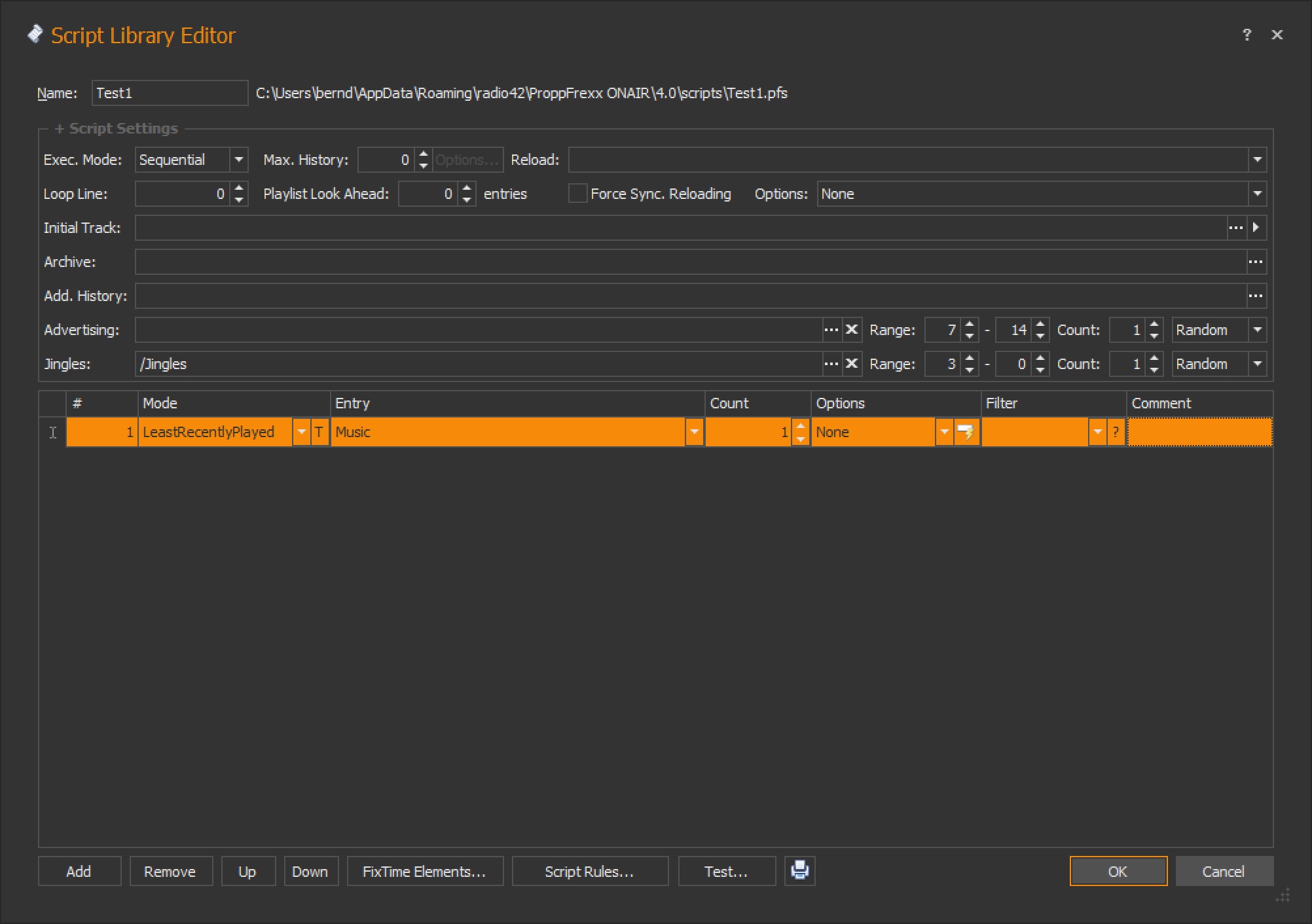Click the Comment column header

pyautogui.click(x=1199, y=403)
